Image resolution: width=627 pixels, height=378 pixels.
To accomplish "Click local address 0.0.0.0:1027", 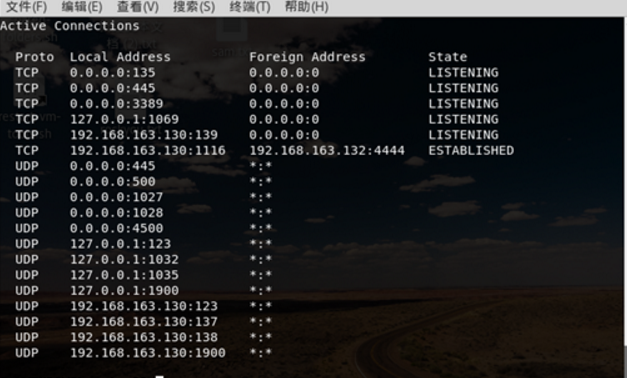I will click(x=116, y=198).
